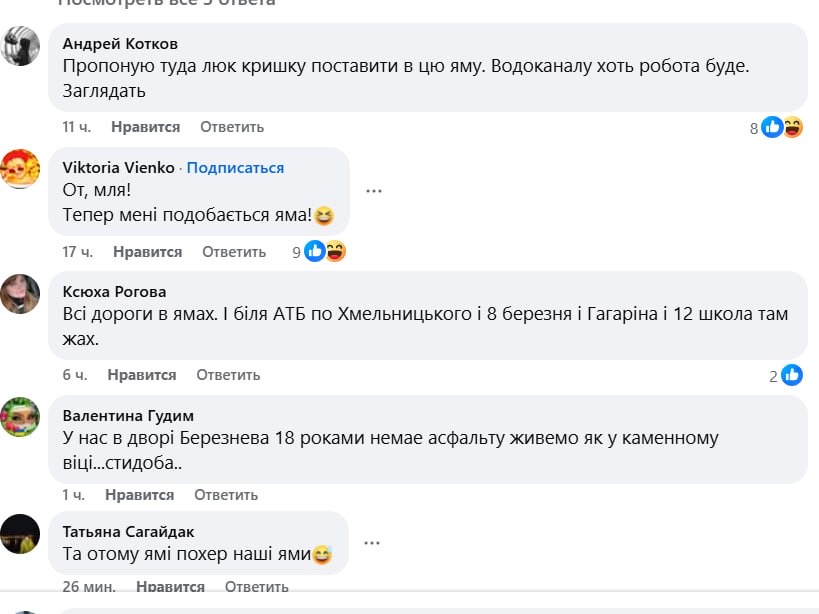Open the three-dot menu beside Viktoria Vienko's comment
This screenshot has width=819, height=614.
[x=374, y=190]
